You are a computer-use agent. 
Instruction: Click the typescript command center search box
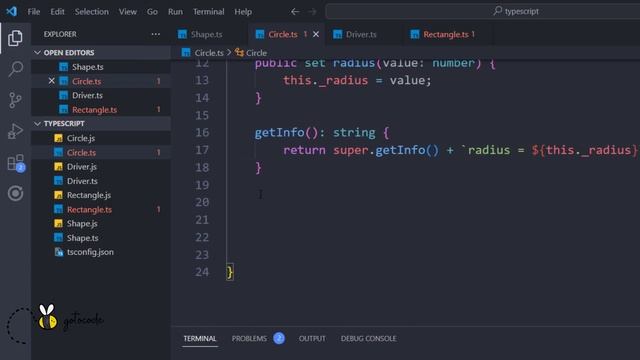pos(482,11)
